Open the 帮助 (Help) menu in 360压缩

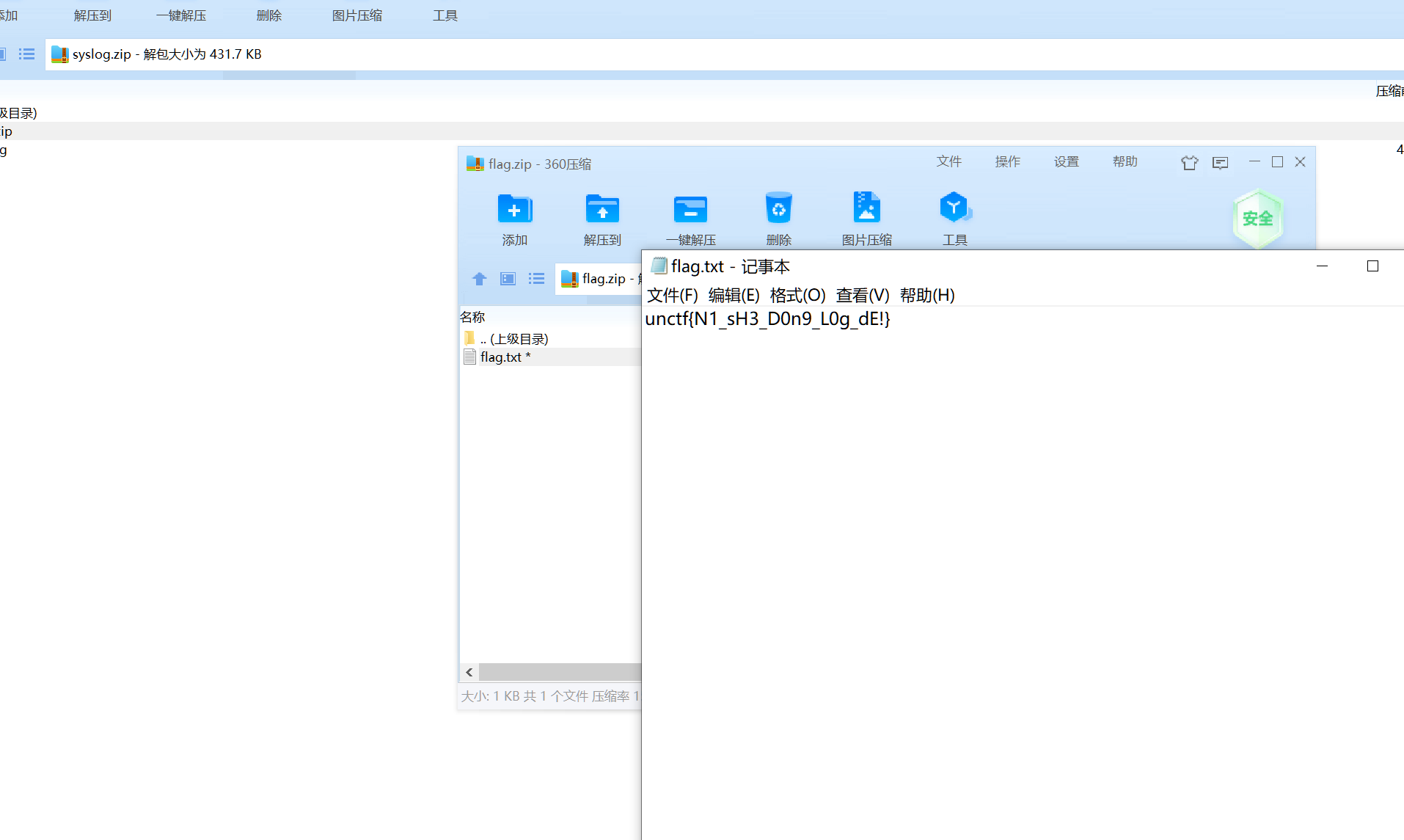(1125, 161)
